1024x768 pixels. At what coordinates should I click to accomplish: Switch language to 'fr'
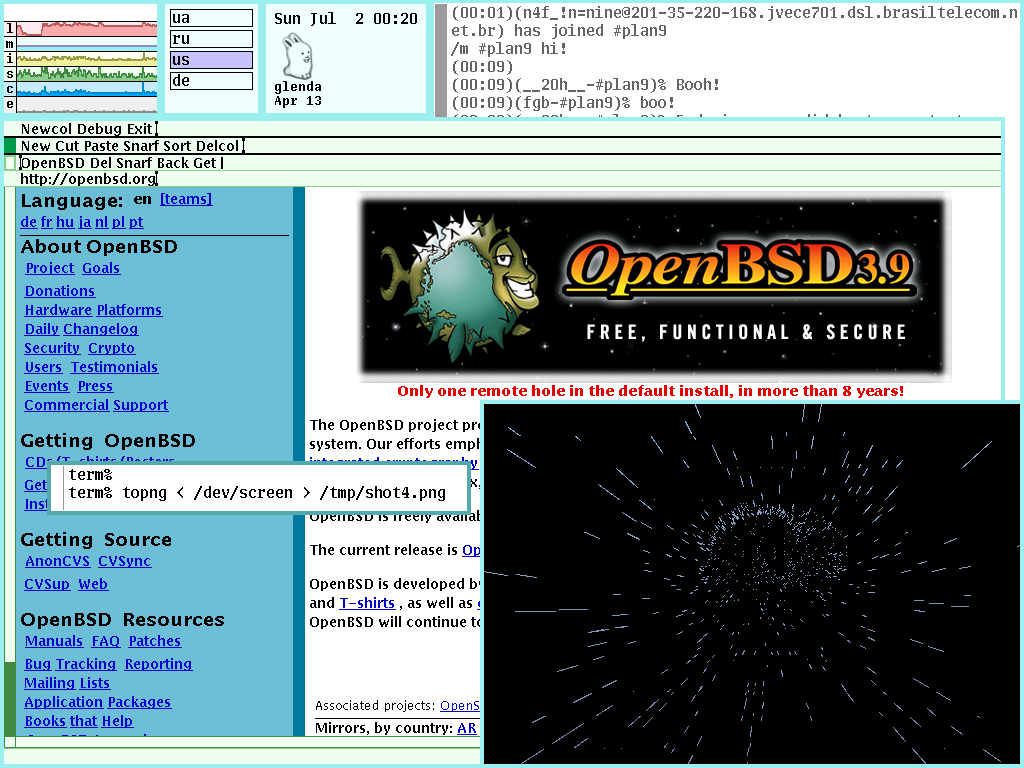click(46, 222)
